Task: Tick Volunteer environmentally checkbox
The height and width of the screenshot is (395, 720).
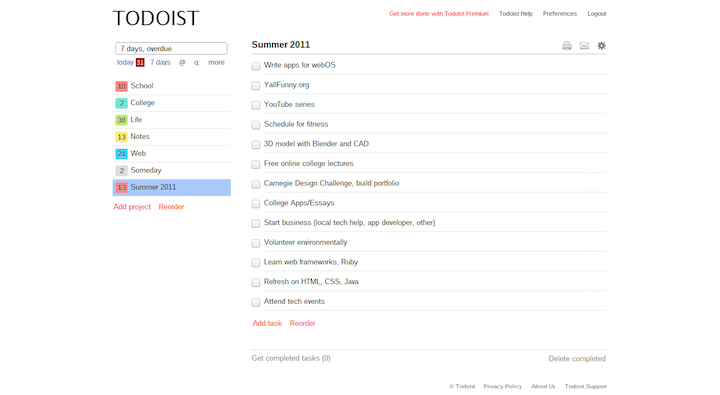Action: click(256, 243)
